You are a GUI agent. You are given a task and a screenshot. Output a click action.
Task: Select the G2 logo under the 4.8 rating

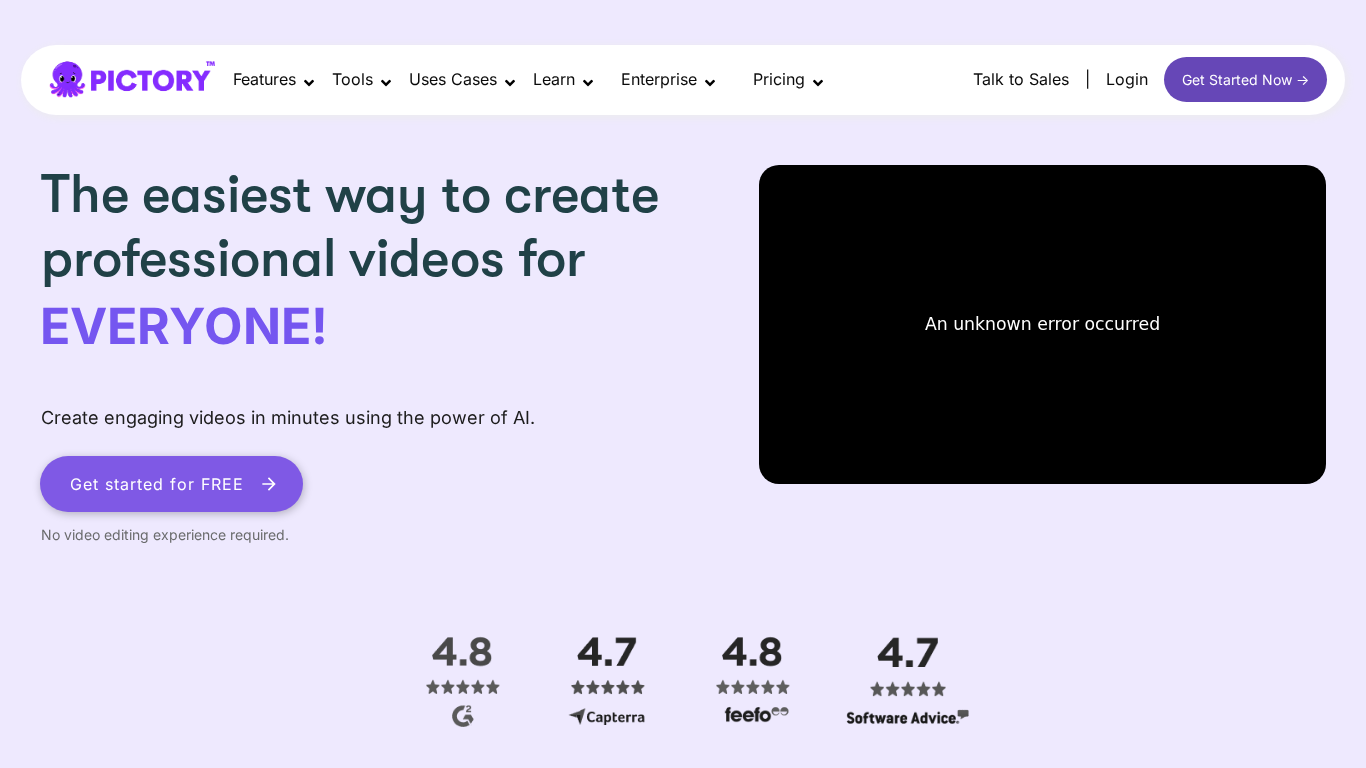tap(462, 716)
